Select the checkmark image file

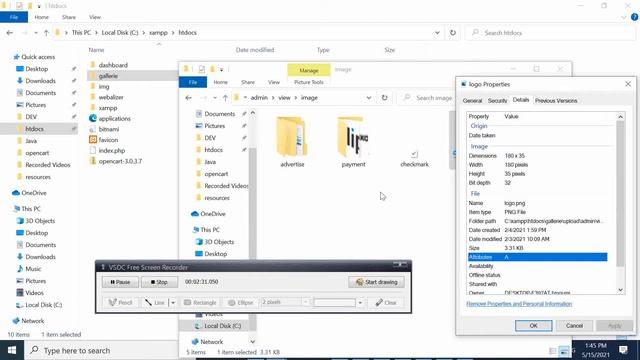[x=414, y=159]
